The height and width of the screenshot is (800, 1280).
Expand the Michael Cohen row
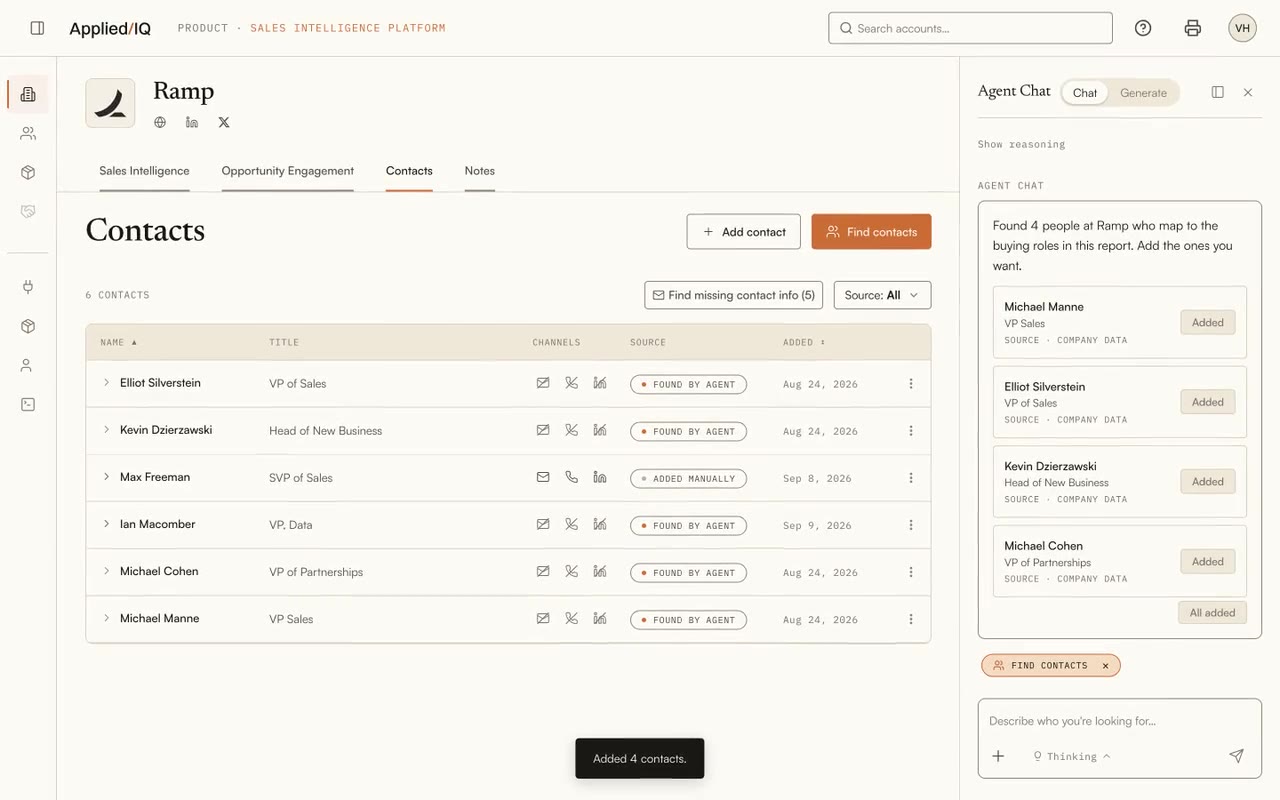[106, 571]
